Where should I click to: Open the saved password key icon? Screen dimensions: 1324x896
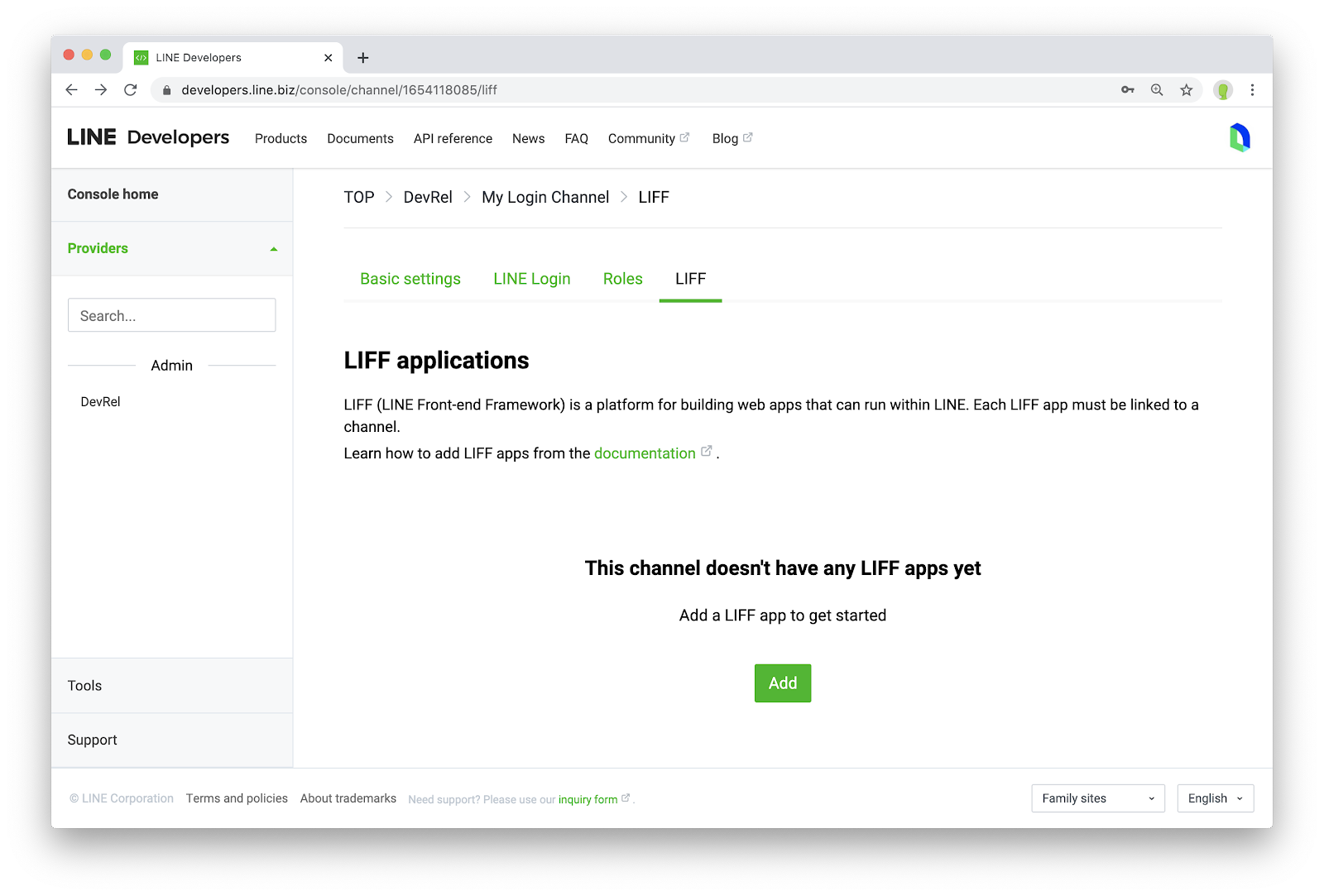[x=1127, y=90]
